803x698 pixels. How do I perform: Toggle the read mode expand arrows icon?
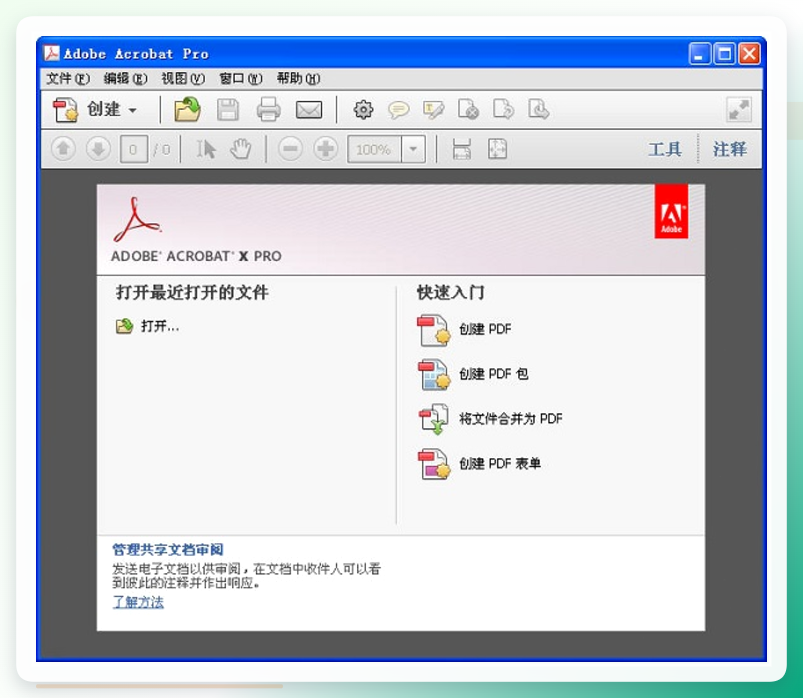[738, 110]
